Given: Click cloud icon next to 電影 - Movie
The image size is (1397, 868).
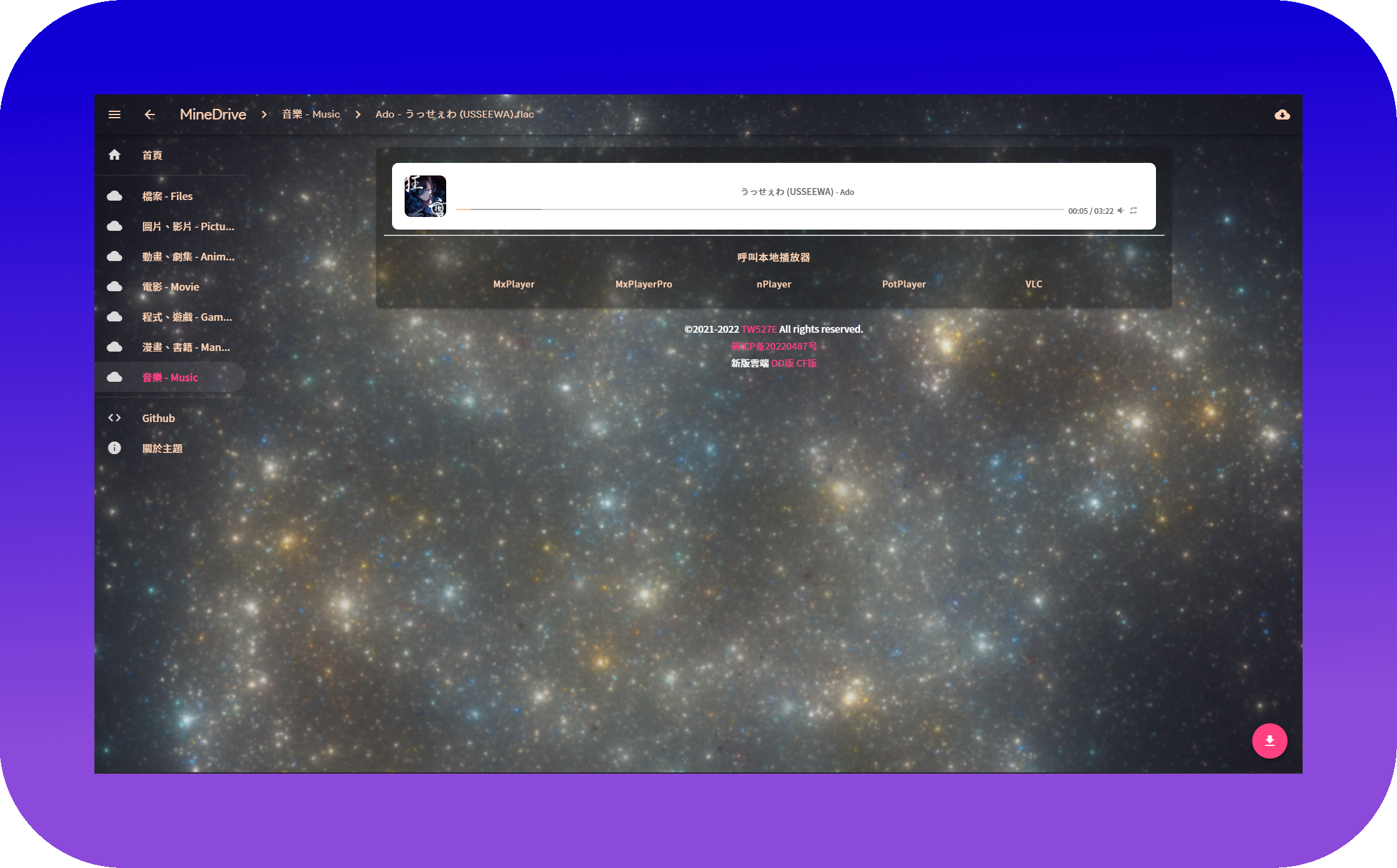Looking at the screenshot, I should click(x=115, y=287).
